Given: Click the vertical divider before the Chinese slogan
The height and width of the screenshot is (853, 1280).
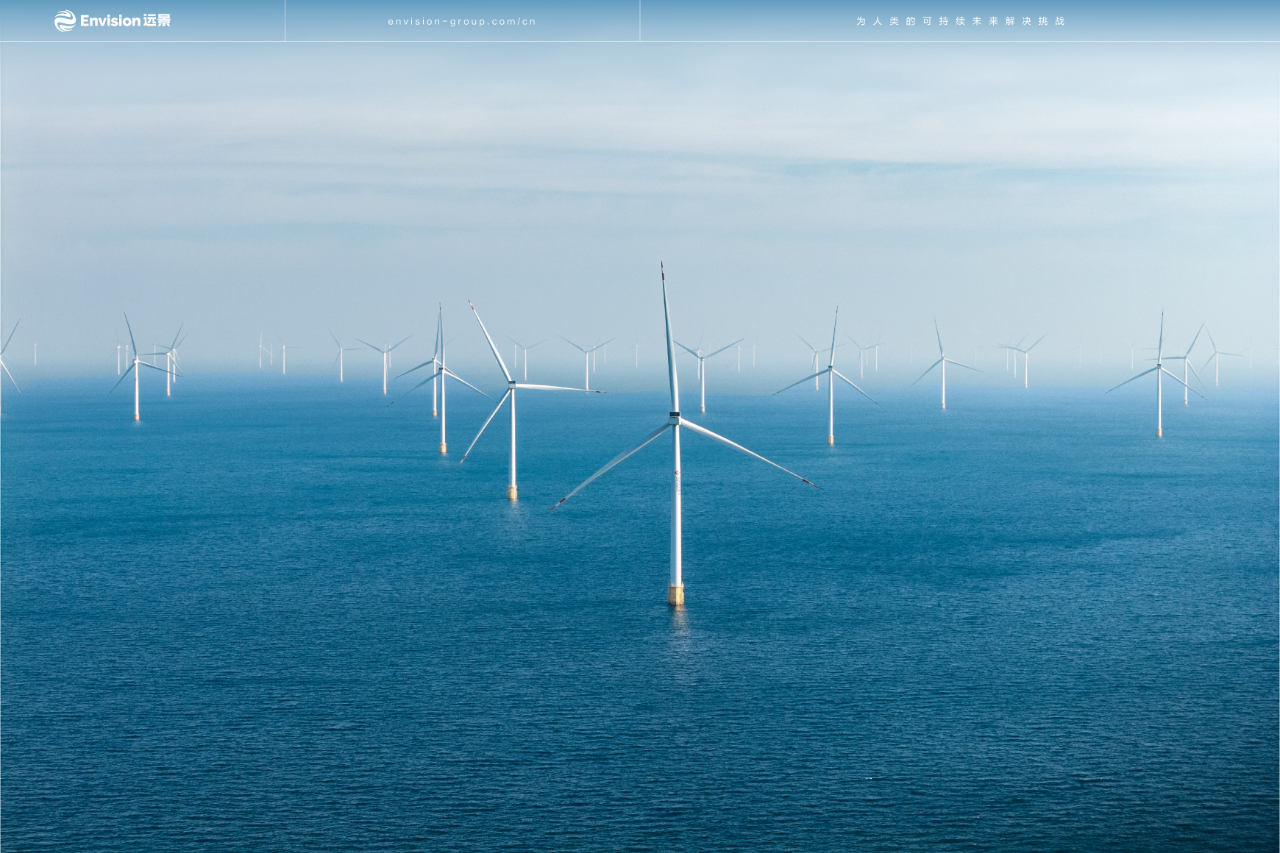Looking at the screenshot, I should 640,21.
